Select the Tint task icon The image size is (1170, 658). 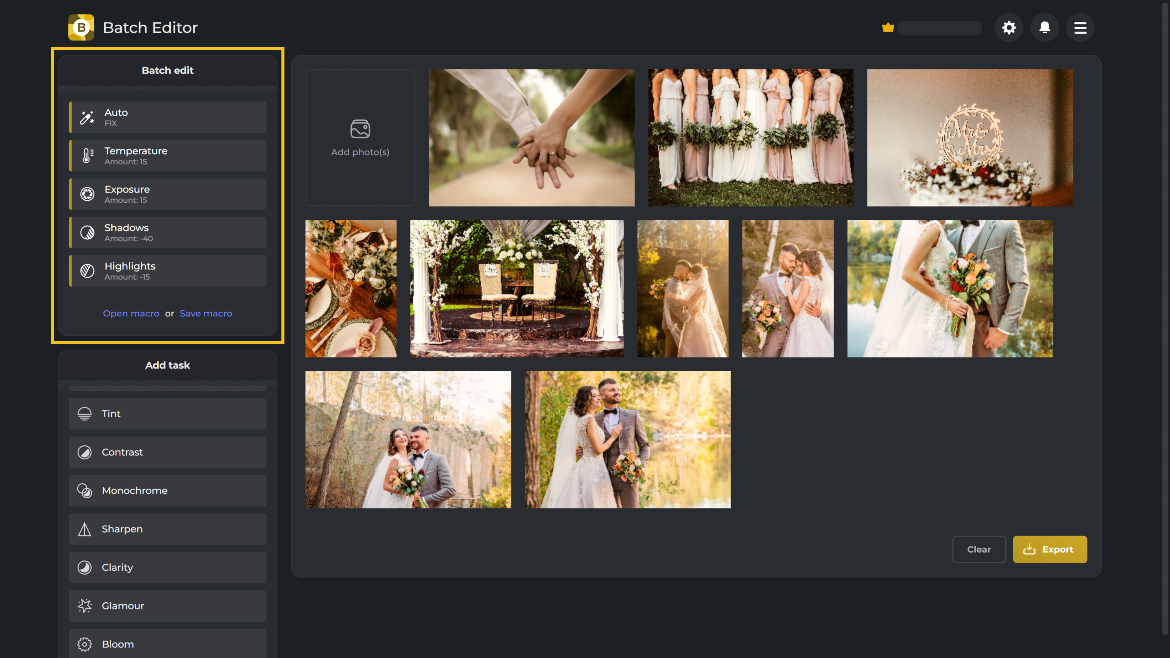click(82, 413)
